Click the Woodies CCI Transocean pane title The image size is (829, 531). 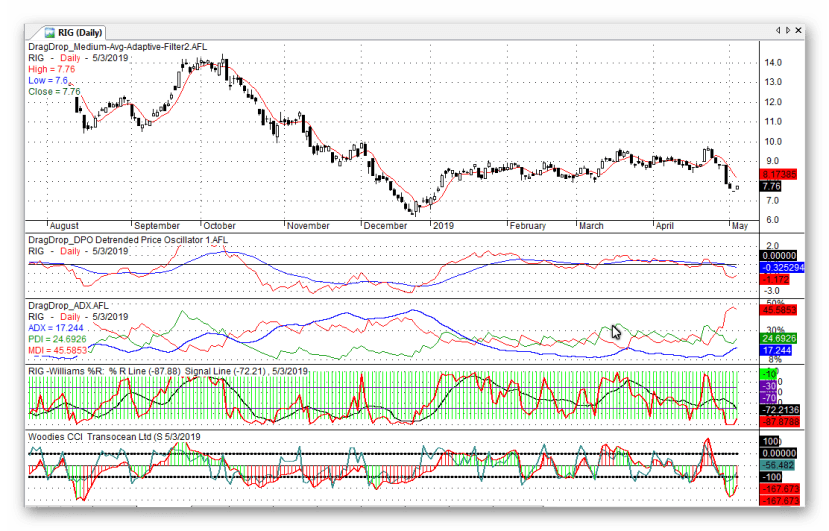114,437
